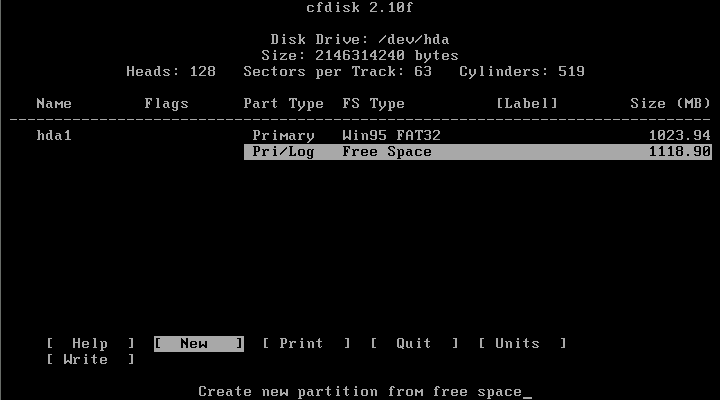Viewport: 720px width, 400px height.
Task: Select the Help menu option
Action: coord(90,343)
